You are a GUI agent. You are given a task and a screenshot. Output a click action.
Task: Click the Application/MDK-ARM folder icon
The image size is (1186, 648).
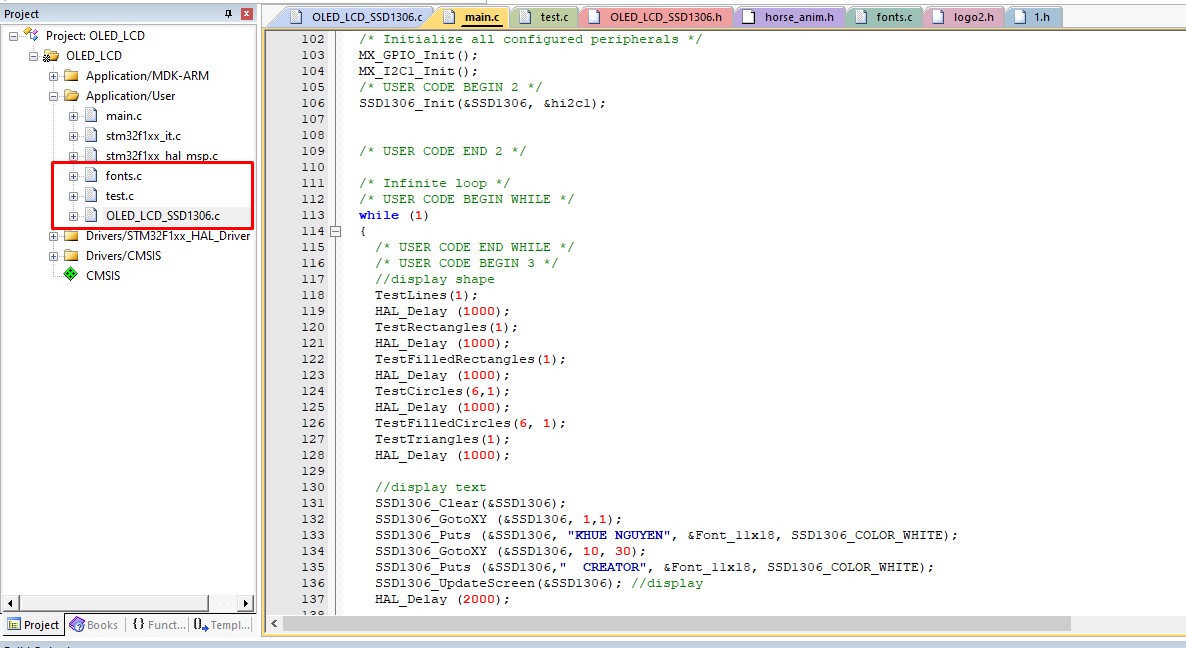click(71, 76)
